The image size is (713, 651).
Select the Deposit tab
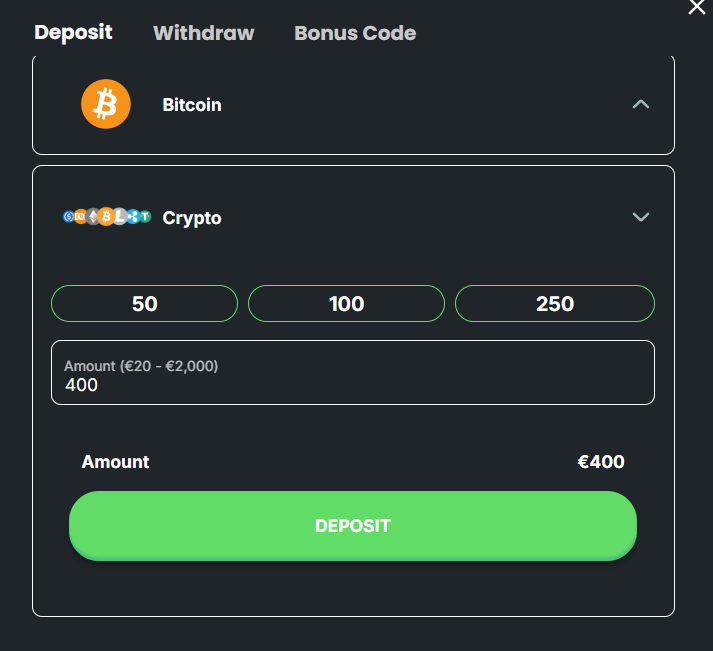[x=73, y=32]
